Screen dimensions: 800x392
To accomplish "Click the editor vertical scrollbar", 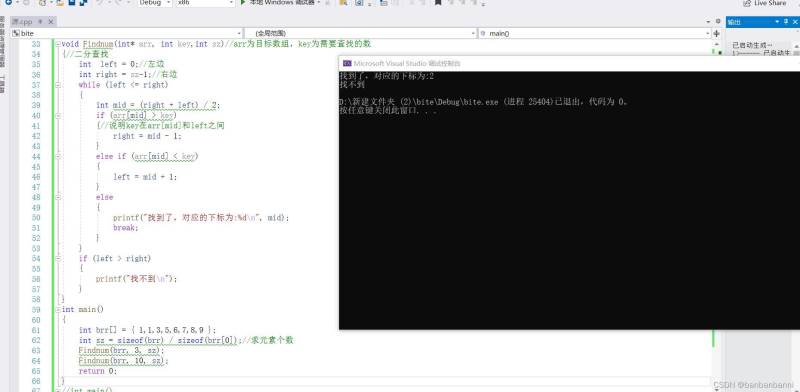I will tap(713, 204).
